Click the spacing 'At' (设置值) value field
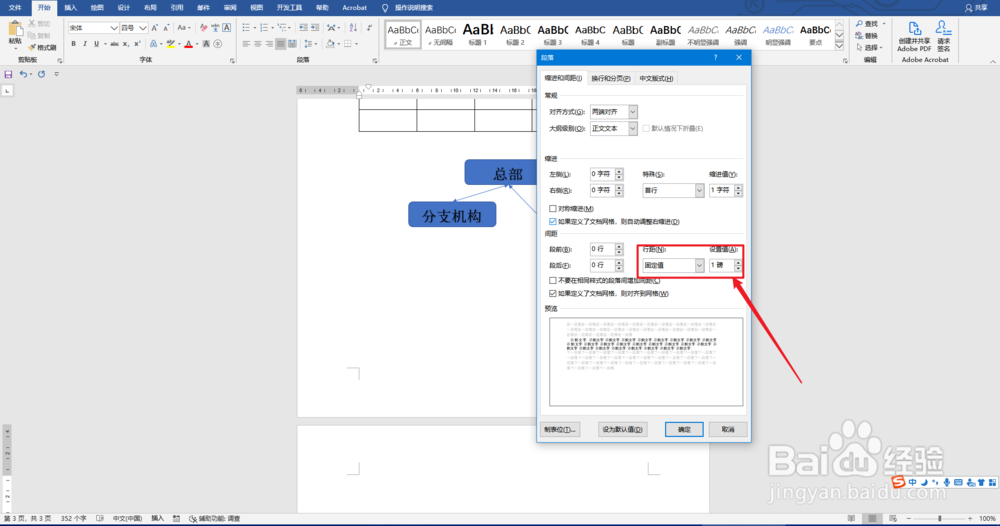Viewport: 1000px width, 526px height. [721, 265]
